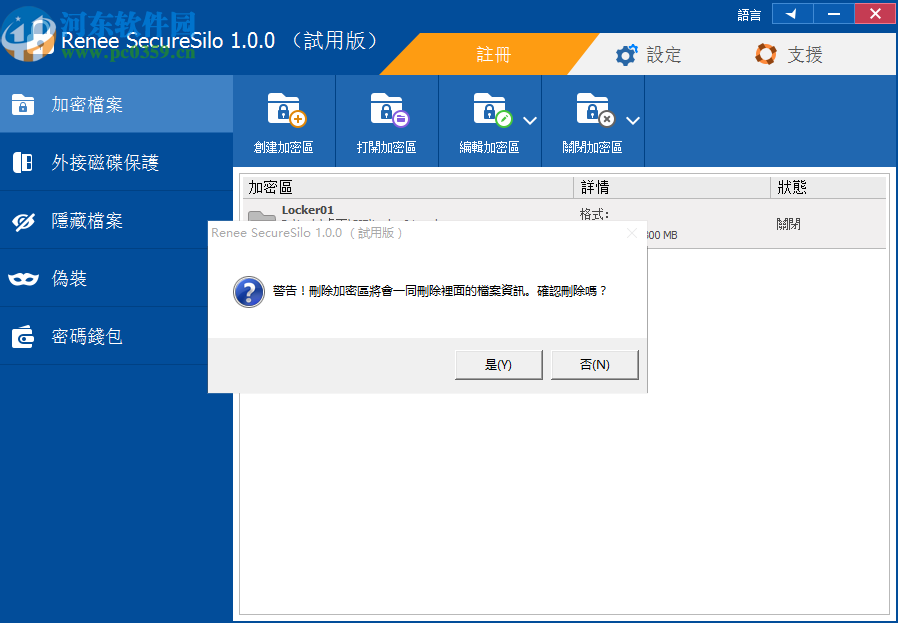Open the 語言 language menu
This screenshot has height=623, width=898.
coord(749,15)
